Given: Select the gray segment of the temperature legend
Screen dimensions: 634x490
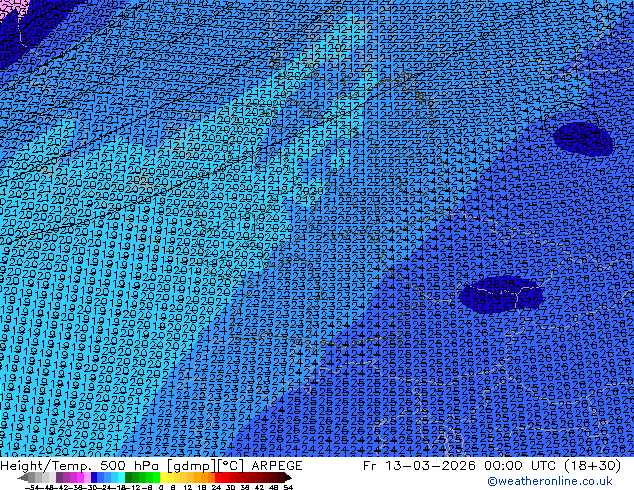Looking at the screenshot, I should pyautogui.click(x=38, y=478).
